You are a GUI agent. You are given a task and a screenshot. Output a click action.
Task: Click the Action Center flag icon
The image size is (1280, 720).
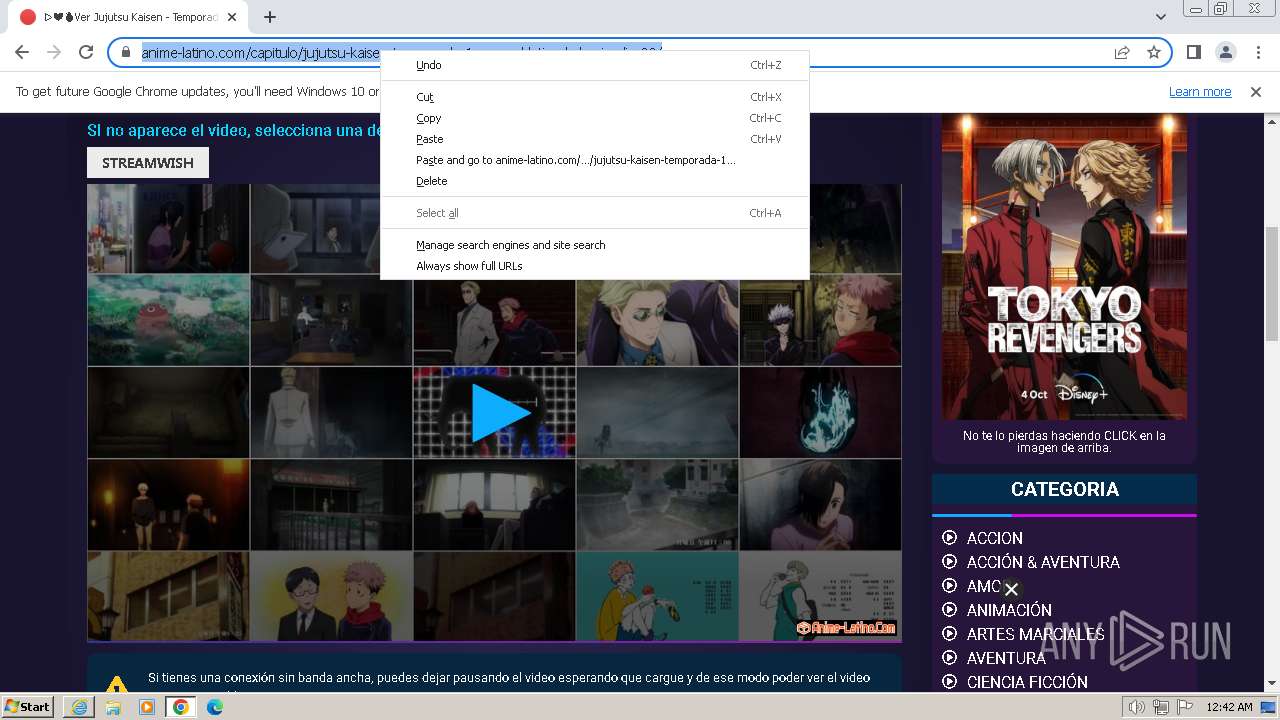coord(1183,707)
